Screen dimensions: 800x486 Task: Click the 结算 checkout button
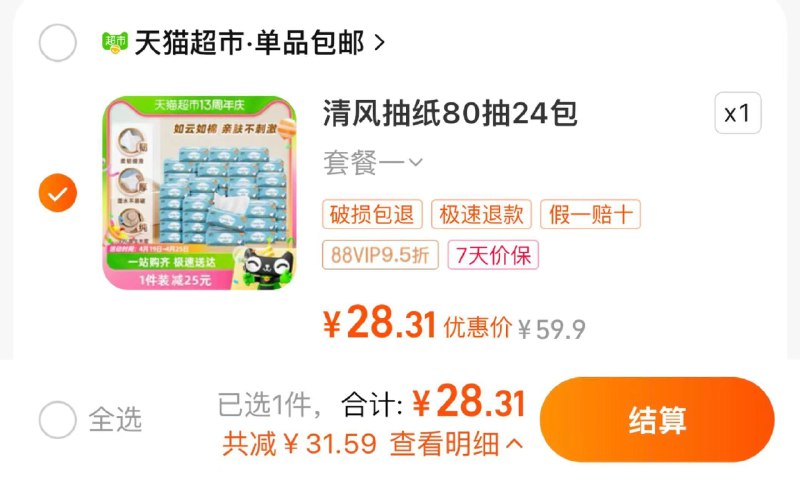click(657, 420)
